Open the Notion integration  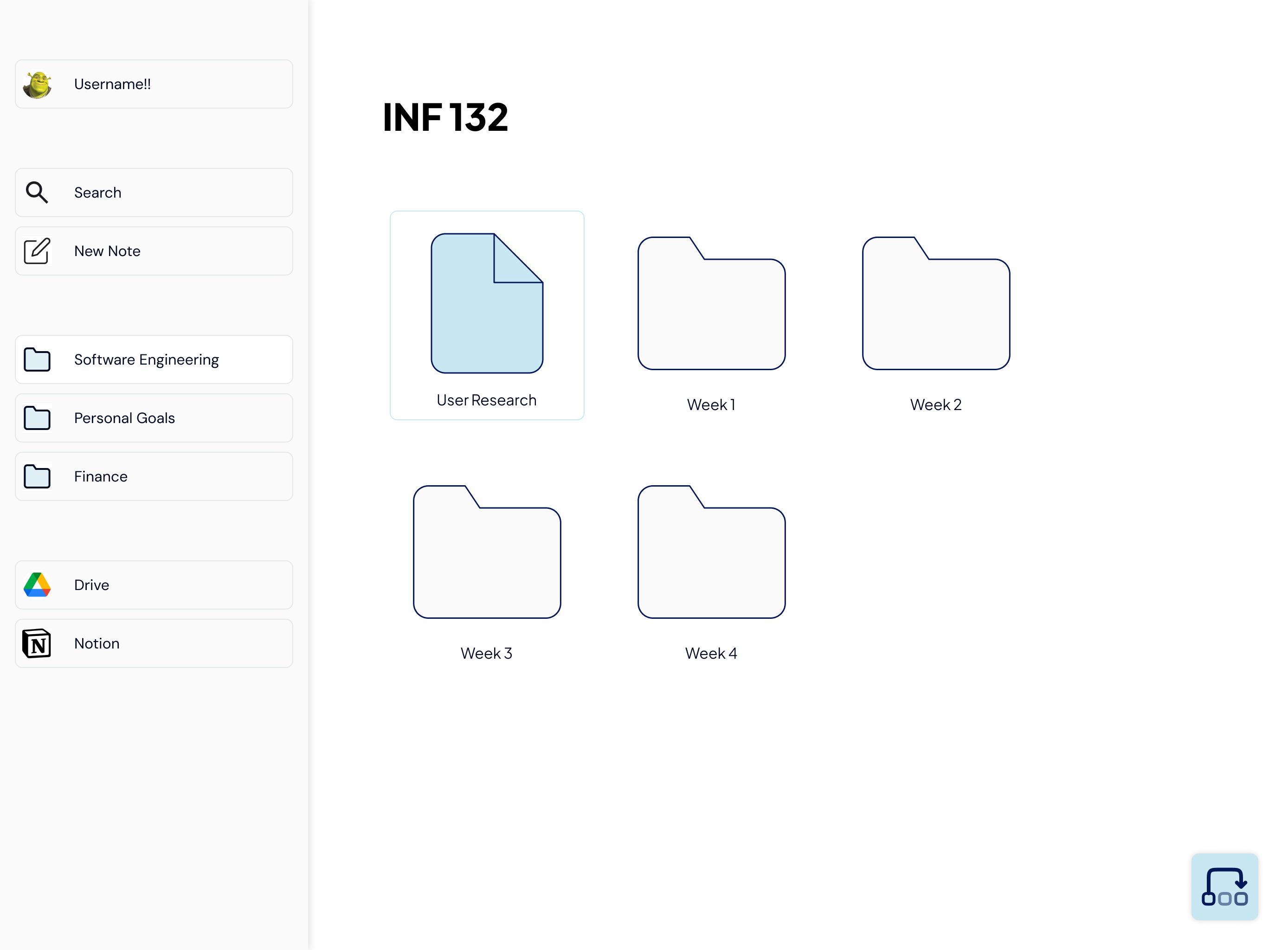tap(154, 644)
